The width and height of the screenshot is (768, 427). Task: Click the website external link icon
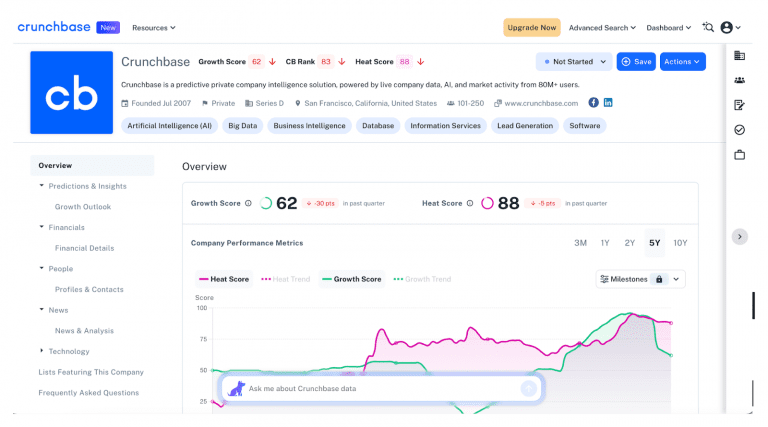(498, 103)
